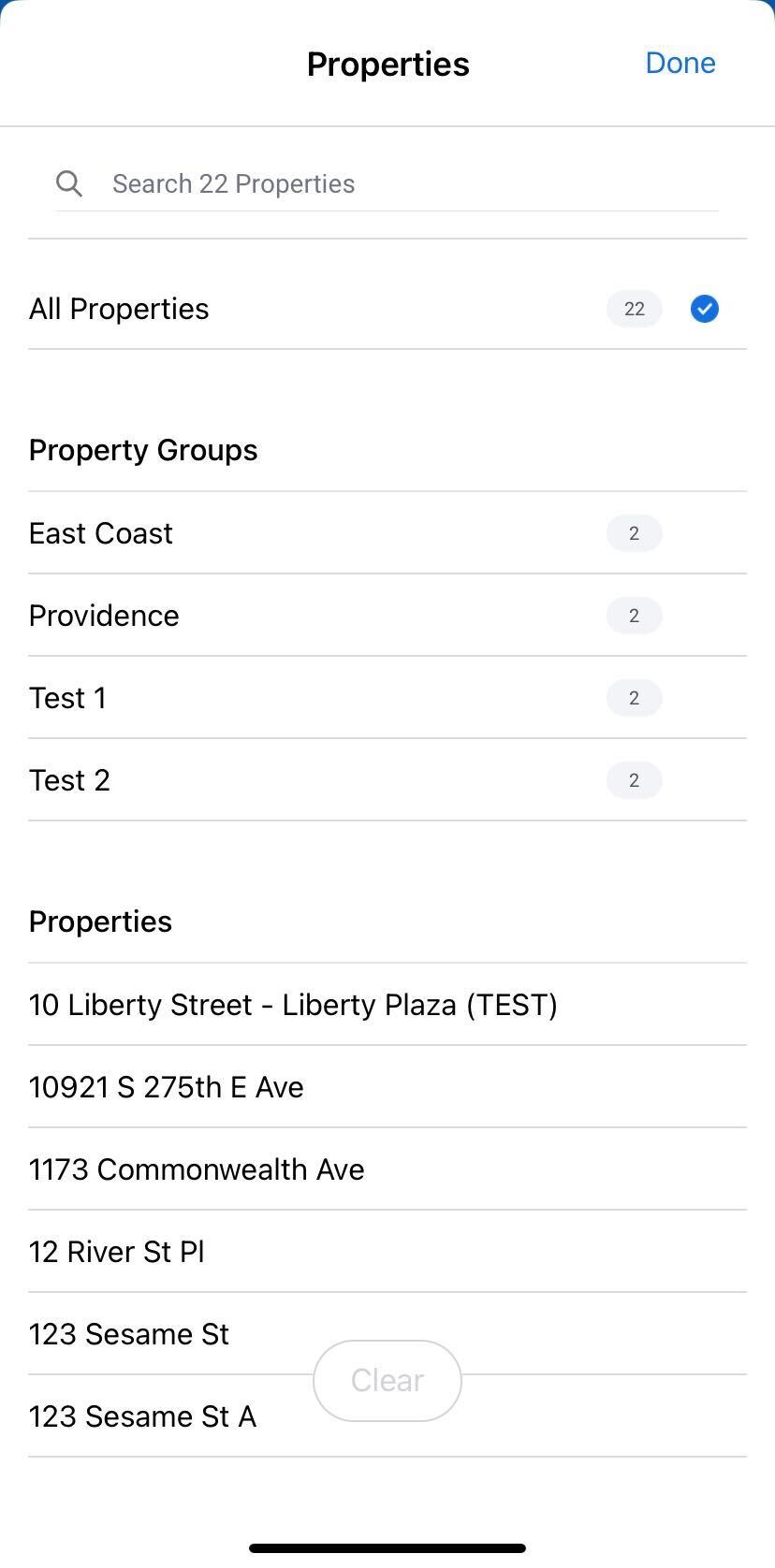
Task: Tap East Coast count badge
Action: point(634,533)
